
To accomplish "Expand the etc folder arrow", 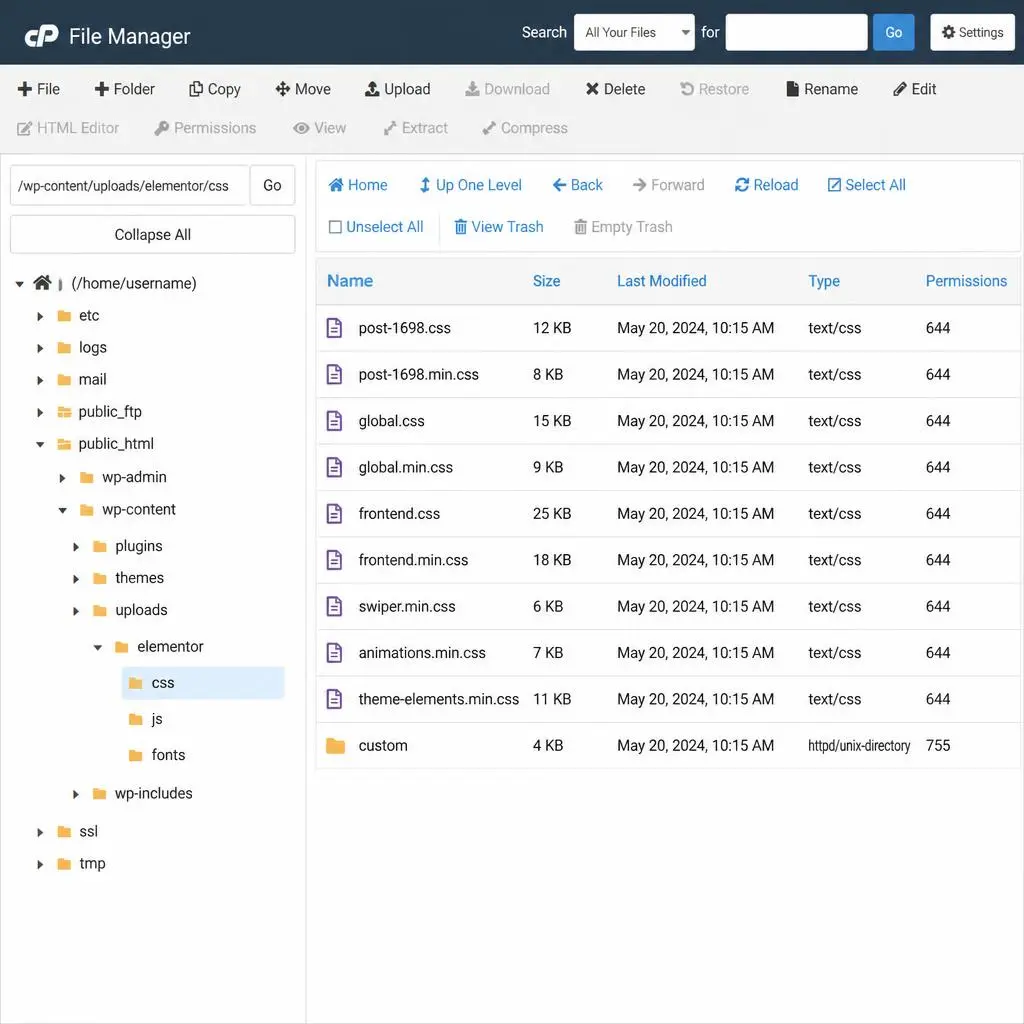I will [x=40, y=316].
